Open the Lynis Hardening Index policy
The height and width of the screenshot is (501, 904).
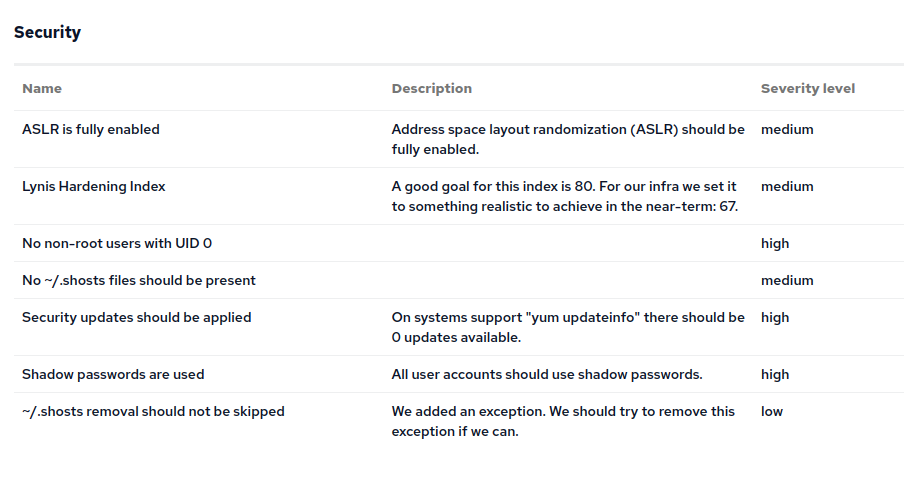pyautogui.click(x=94, y=186)
